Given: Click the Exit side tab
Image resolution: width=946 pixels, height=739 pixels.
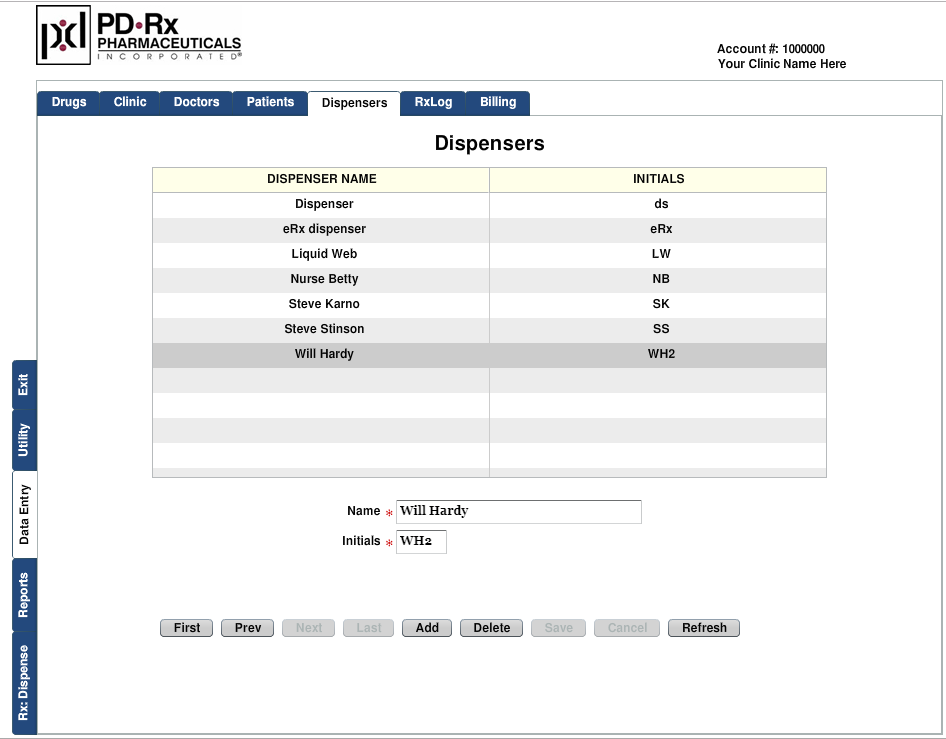Looking at the screenshot, I should click(x=24, y=384).
